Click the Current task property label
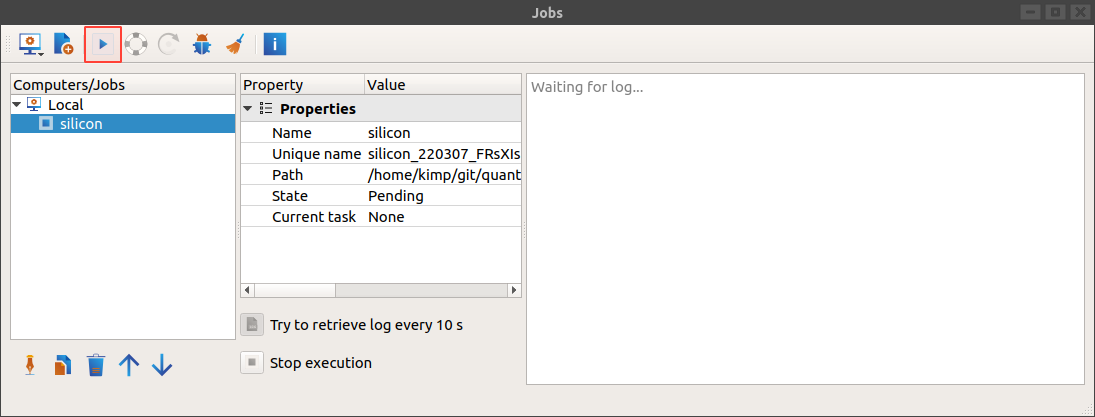 tap(314, 217)
